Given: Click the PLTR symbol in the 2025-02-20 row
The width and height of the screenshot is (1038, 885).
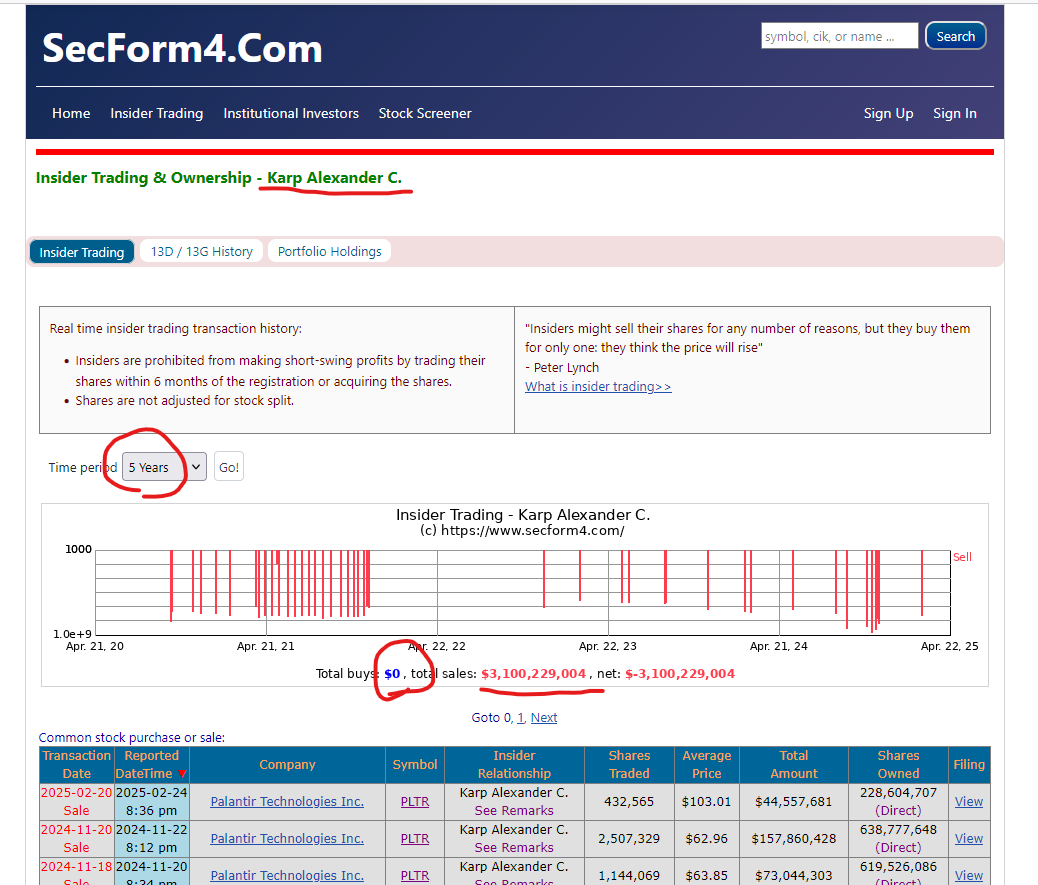Looking at the screenshot, I should [415, 802].
